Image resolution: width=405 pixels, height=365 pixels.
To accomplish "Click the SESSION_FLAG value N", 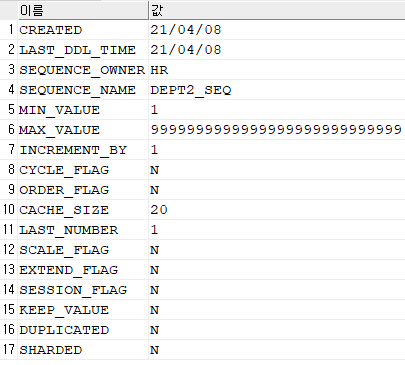I will (277, 290).
